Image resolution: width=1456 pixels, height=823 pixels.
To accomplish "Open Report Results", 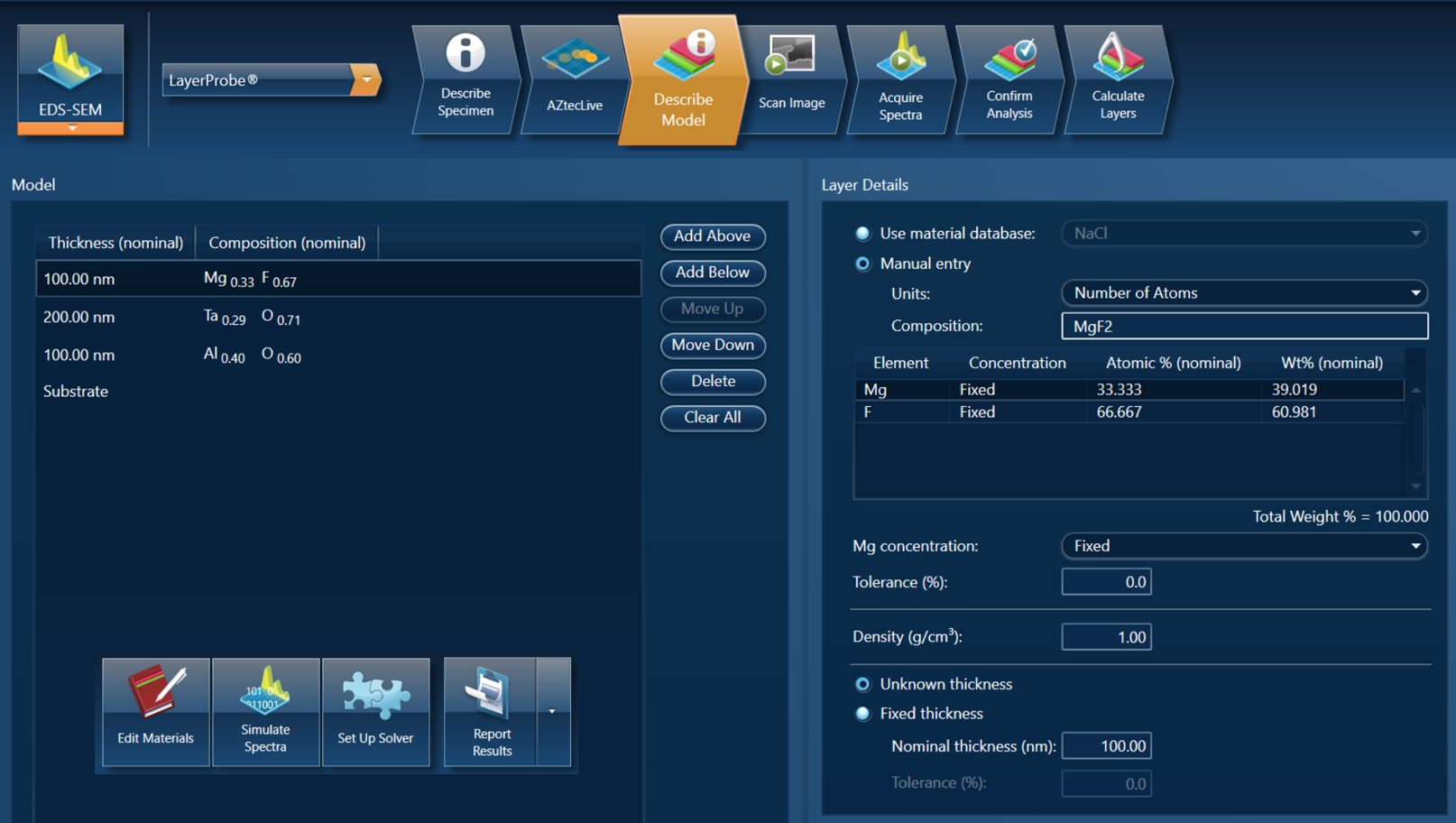I will [x=491, y=712].
